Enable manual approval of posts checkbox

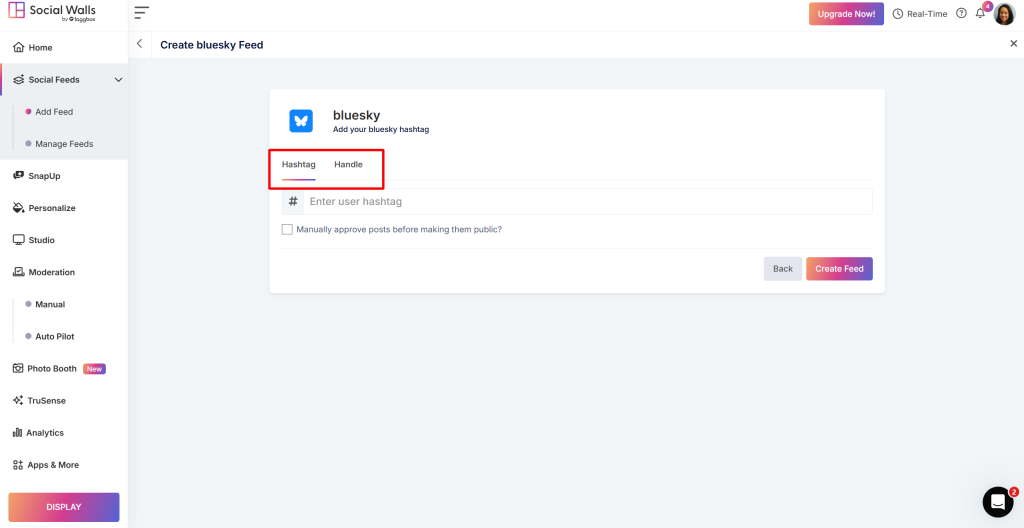click(x=288, y=229)
